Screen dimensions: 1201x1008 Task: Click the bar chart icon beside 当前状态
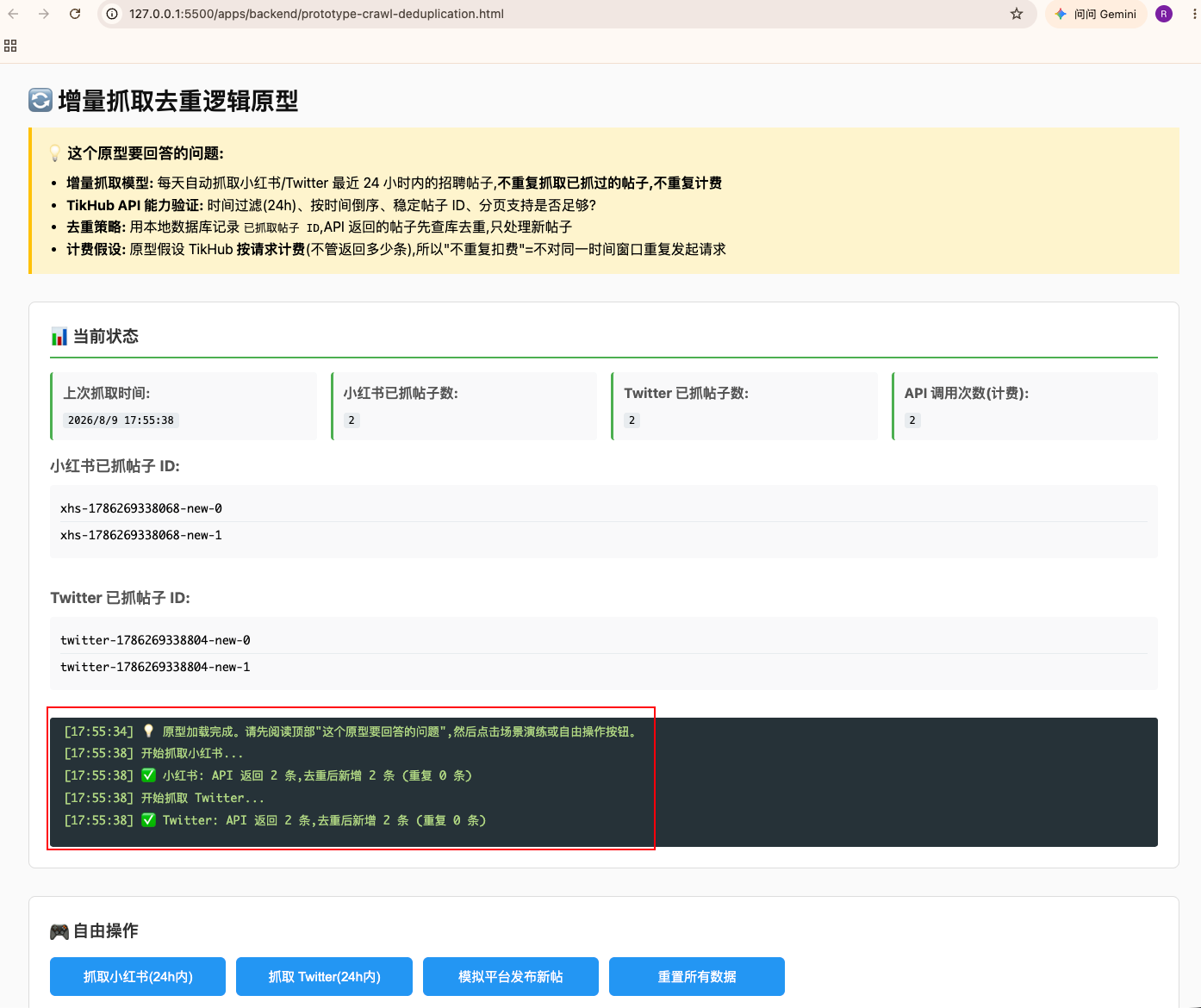pos(59,336)
